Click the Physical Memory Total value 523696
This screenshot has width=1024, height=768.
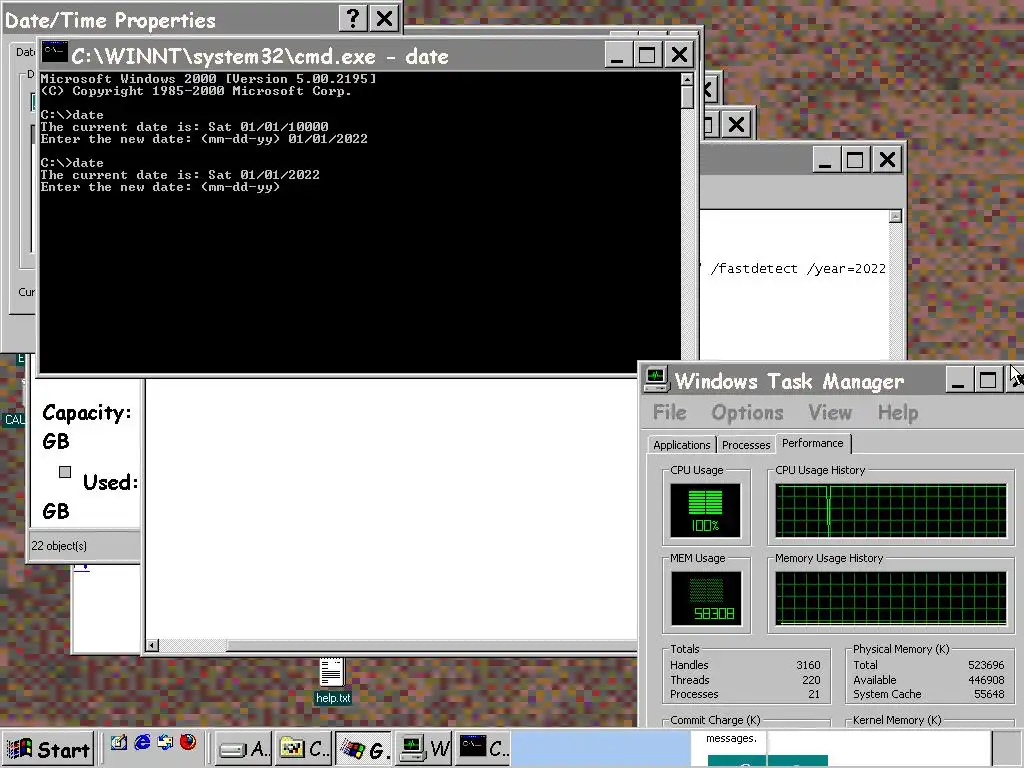click(986, 665)
